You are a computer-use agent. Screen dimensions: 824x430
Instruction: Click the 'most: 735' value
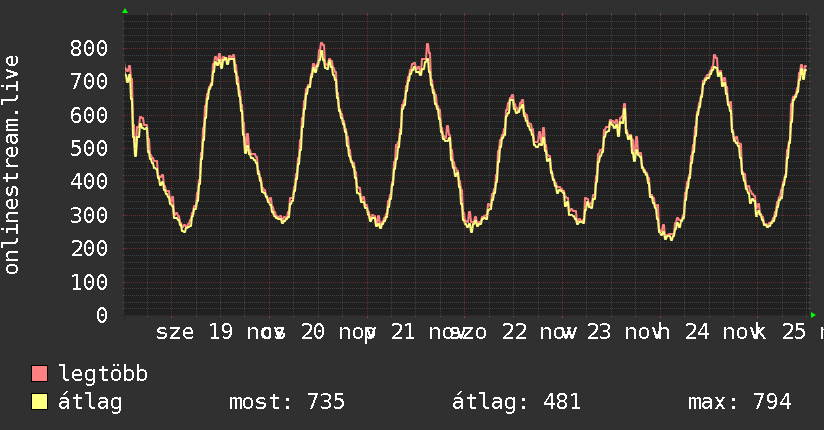click(x=287, y=402)
